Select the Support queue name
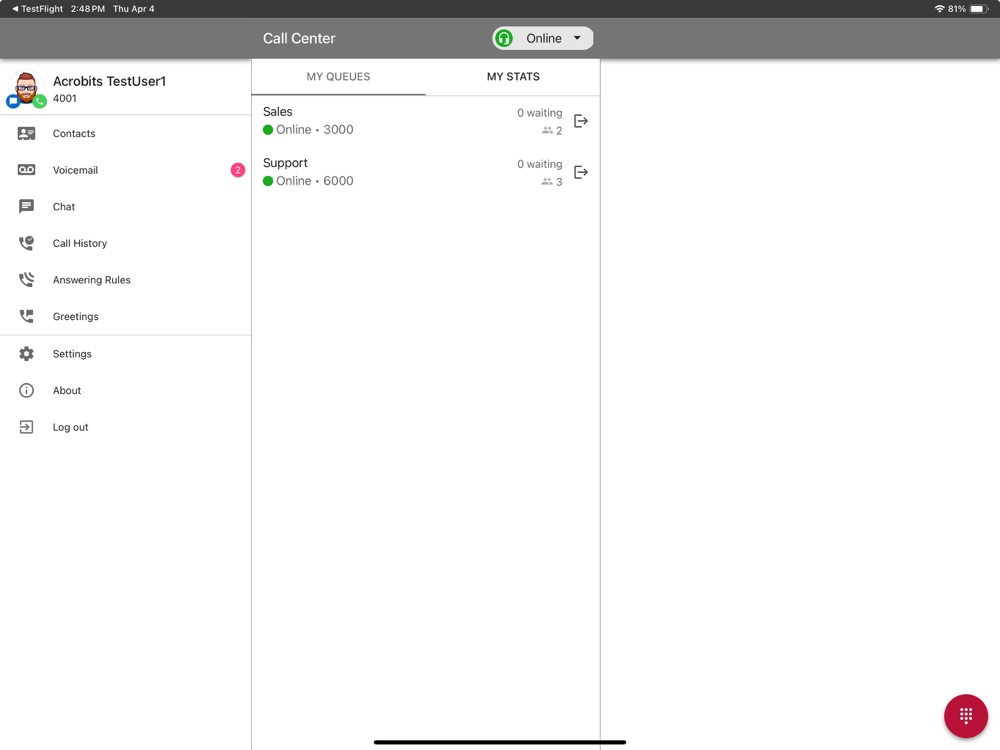The image size is (1000, 750). pyautogui.click(x=285, y=163)
